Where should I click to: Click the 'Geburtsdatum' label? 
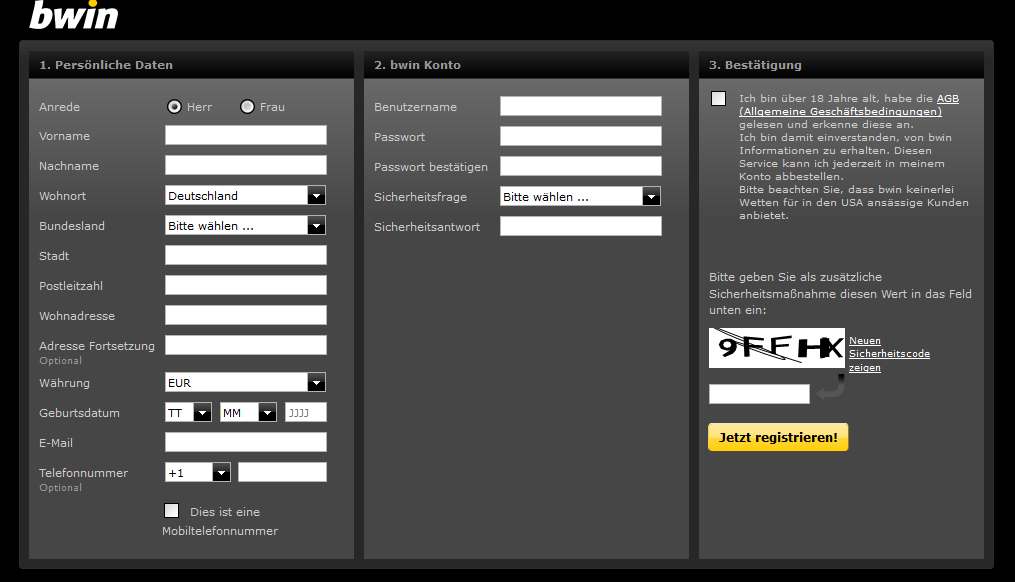tap(79, 413)
